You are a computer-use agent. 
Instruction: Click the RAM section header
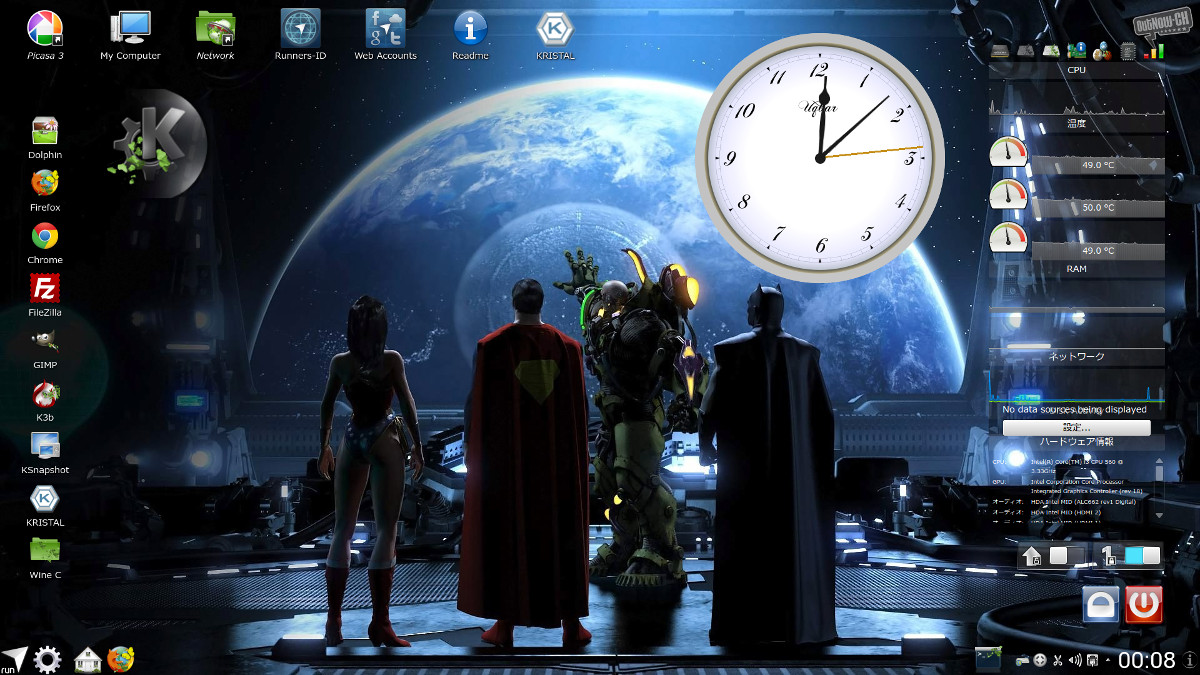point(1076,269)
